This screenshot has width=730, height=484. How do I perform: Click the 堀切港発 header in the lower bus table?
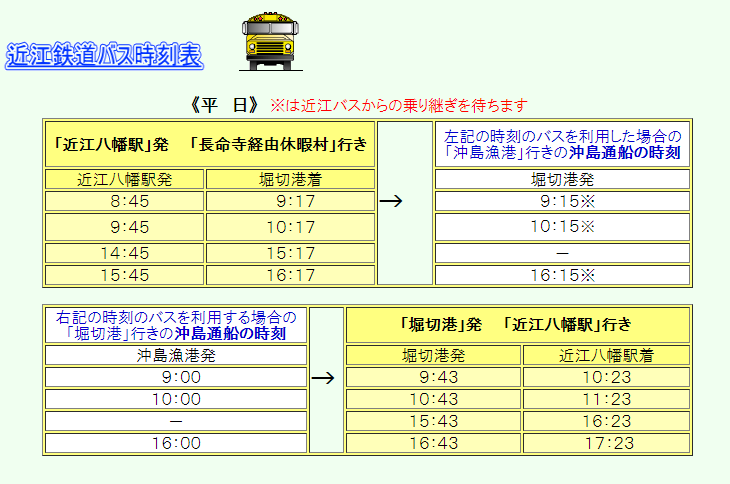click(433, 356)
